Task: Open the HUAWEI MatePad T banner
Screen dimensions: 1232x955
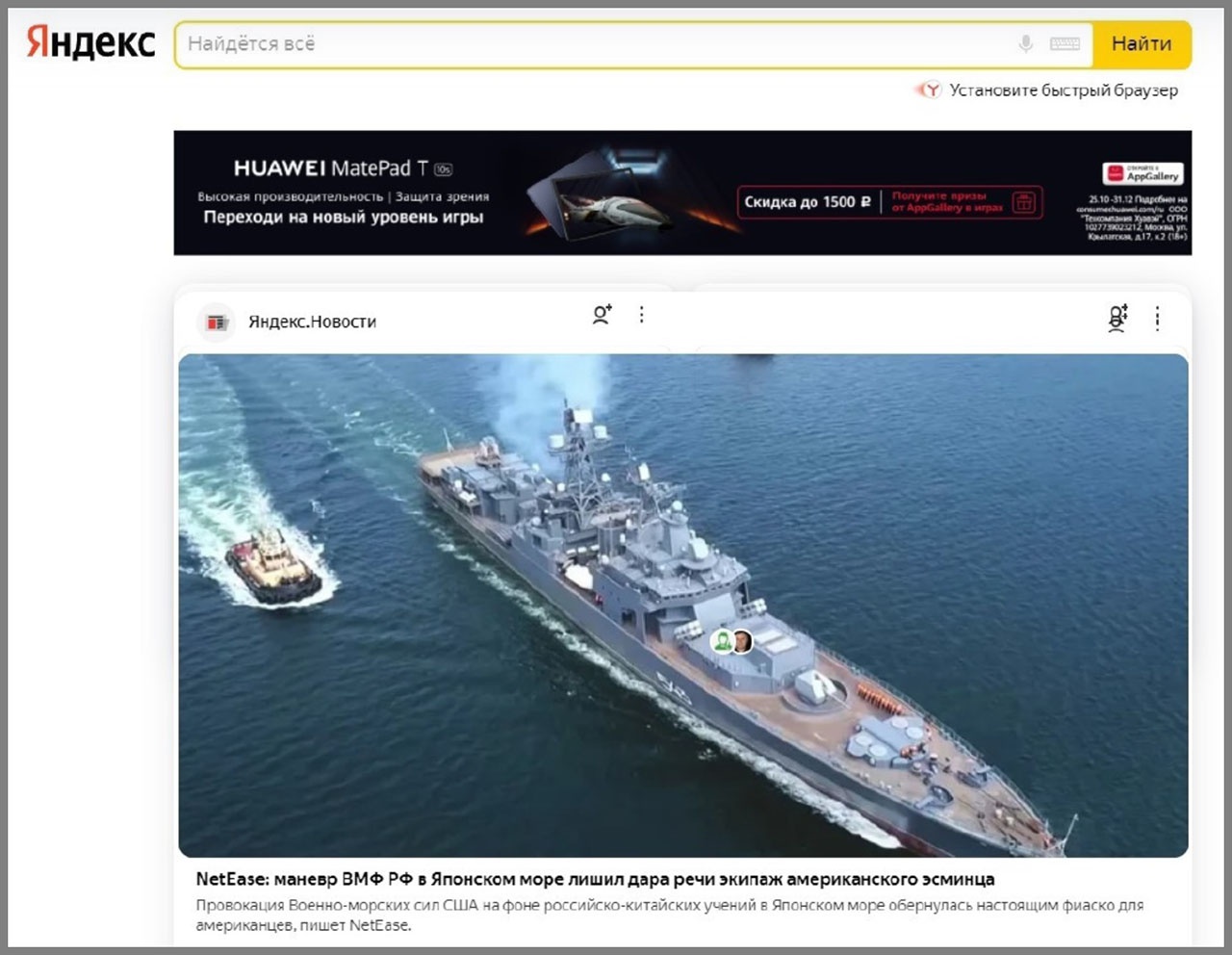Action: pos(682,193)
